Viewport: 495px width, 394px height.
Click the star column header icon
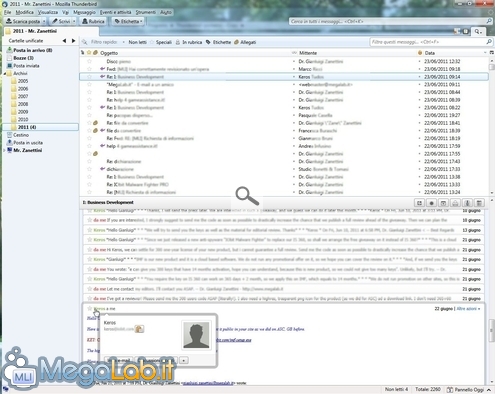[x=89, y=53]
